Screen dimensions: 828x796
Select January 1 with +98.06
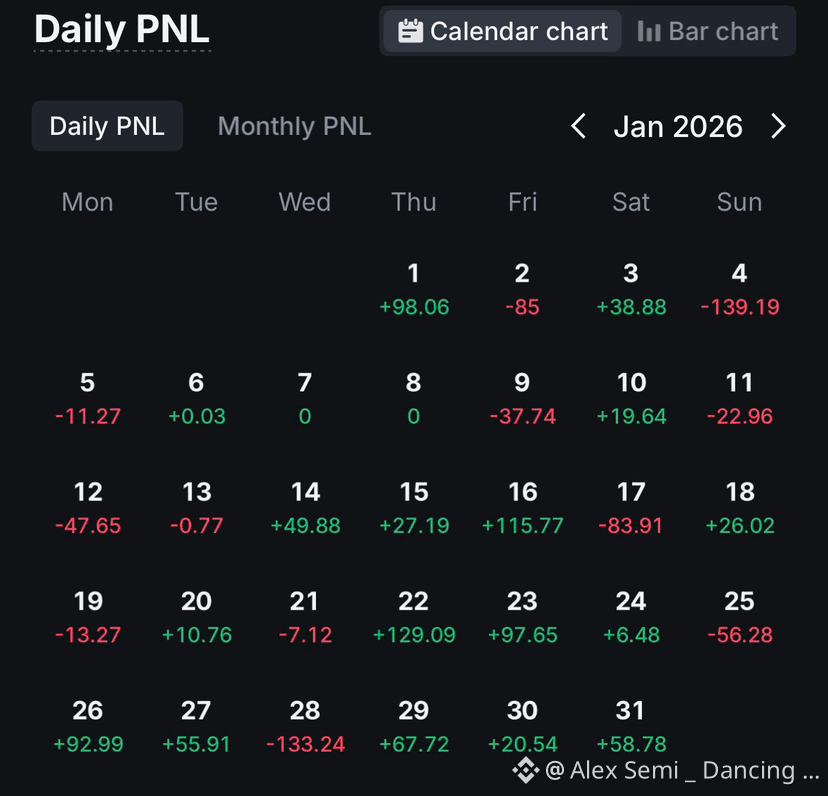point(414,289)
